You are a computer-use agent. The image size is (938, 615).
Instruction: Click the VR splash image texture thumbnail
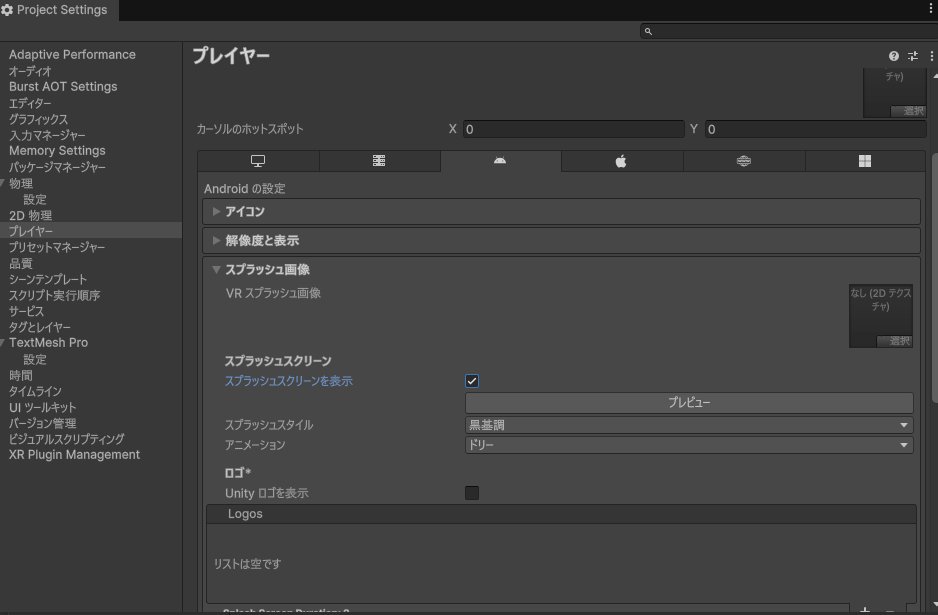pyautogui.click(x=881, y=315)
